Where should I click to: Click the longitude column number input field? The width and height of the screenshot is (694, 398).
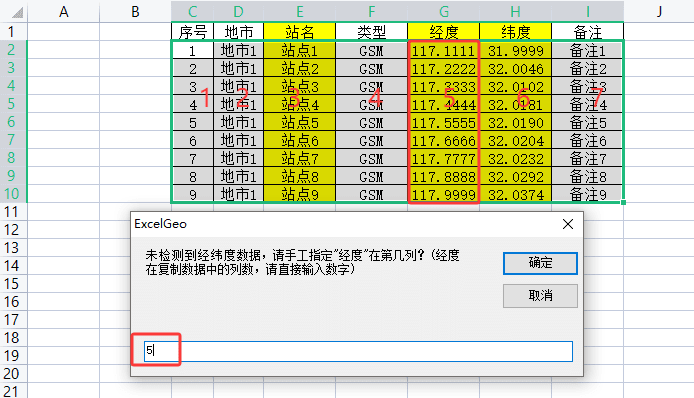point(358,351)
